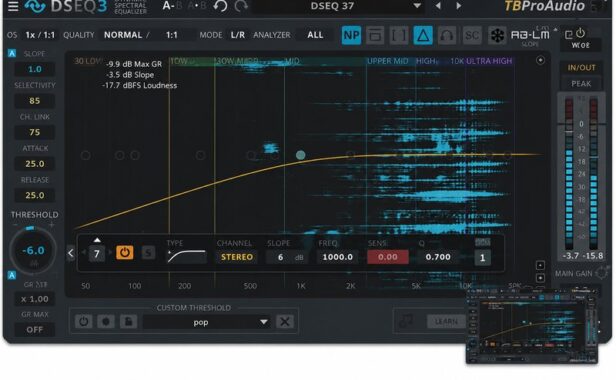Undo the last change
The image size is (616, 380).
[220, 6]
